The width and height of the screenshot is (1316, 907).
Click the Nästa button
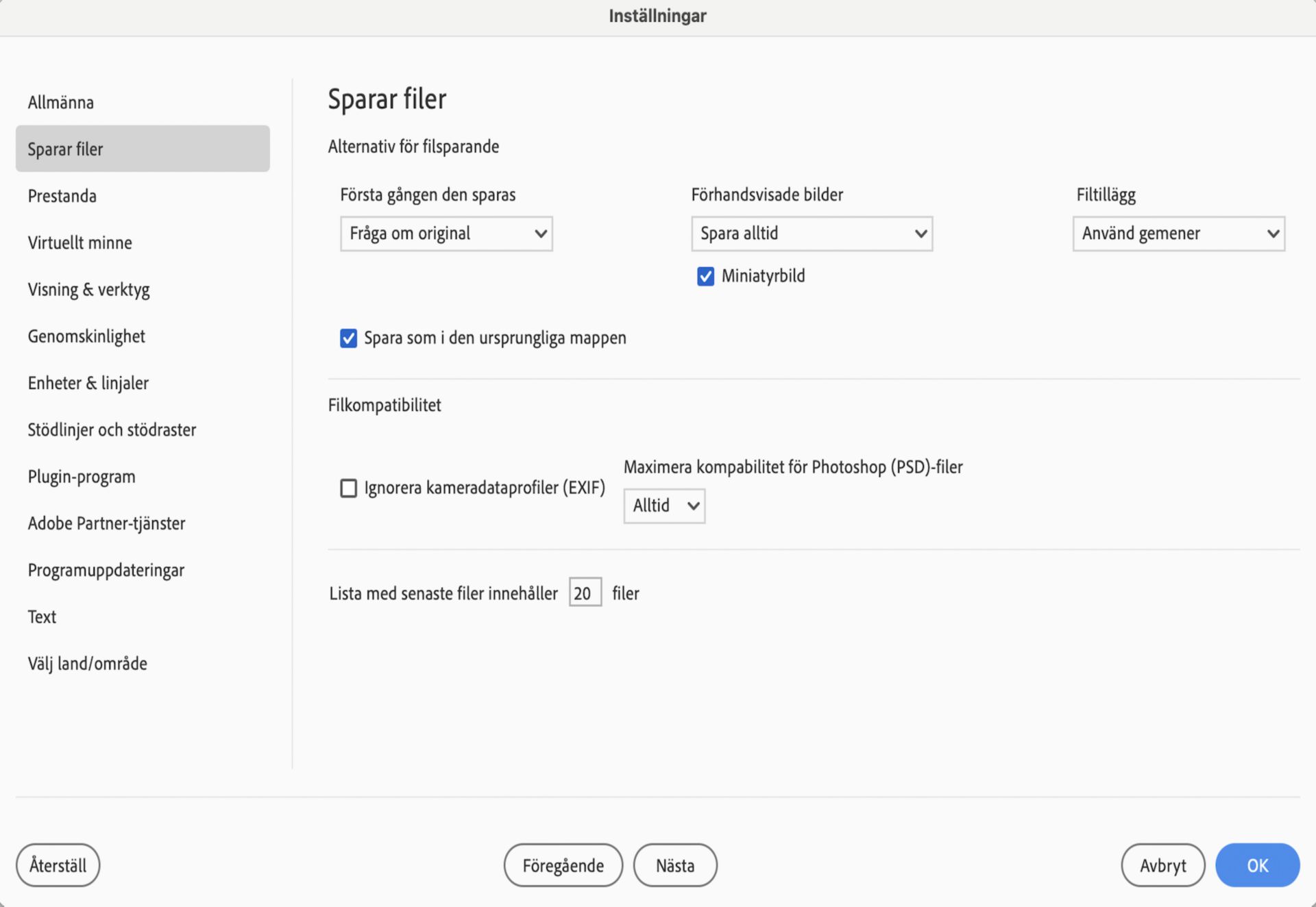[676, 865]
